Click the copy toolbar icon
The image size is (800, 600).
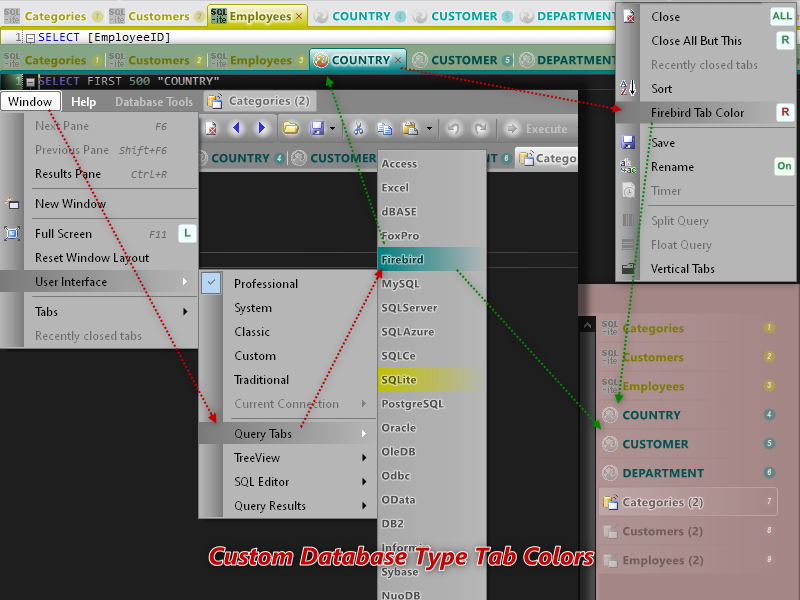384,129
